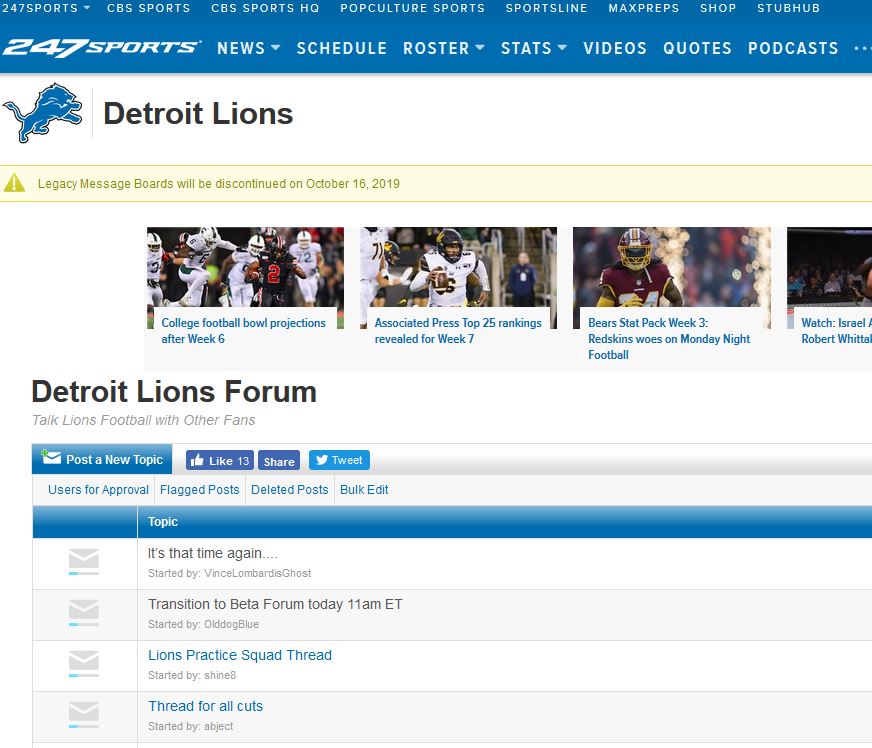This screenshot has width=872, height=748.
Task: Click the yellow warning icon in notice
Action: [x=14, y=183]
